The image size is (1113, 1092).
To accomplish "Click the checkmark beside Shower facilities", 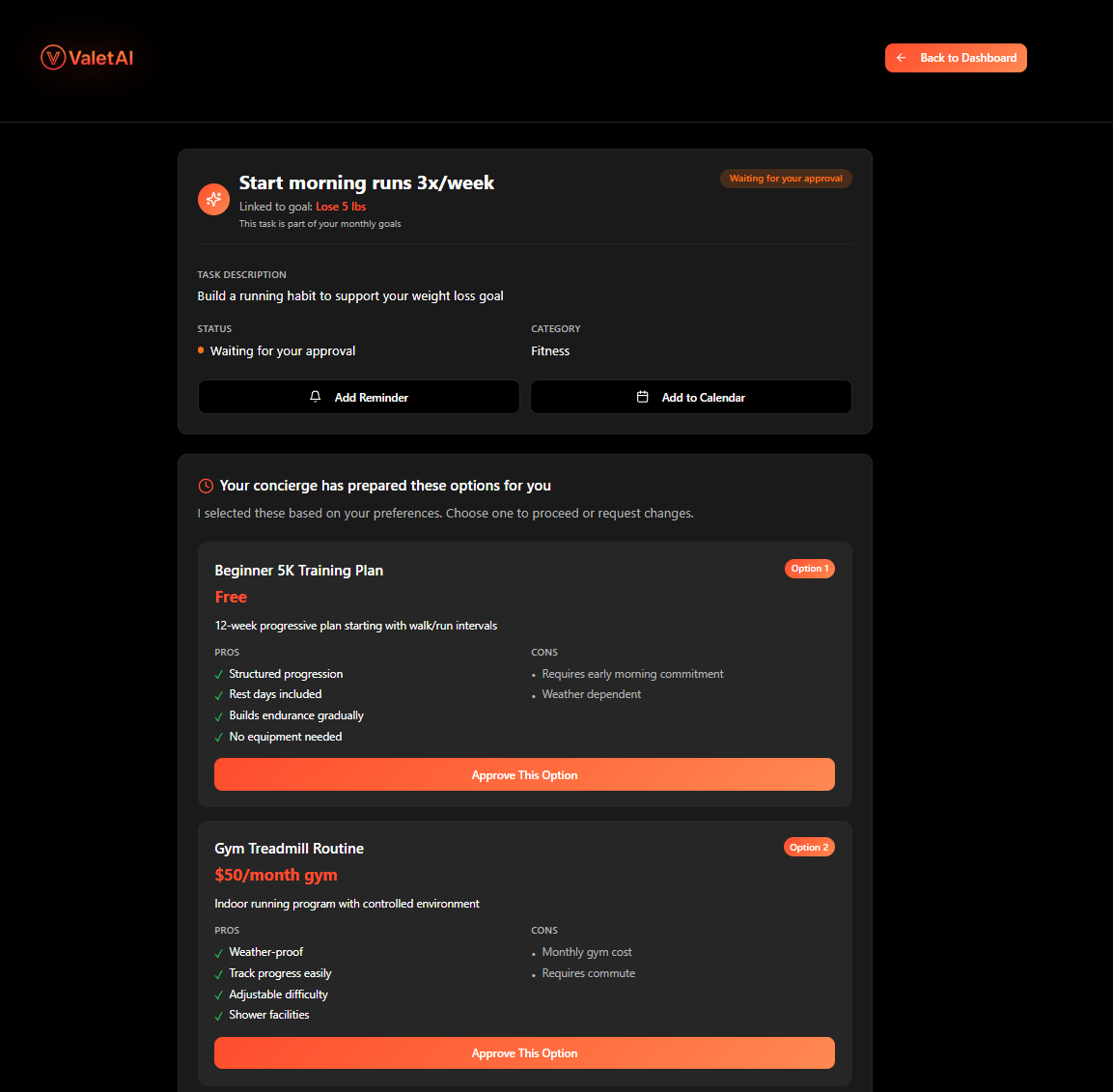I will [218, 1015].
